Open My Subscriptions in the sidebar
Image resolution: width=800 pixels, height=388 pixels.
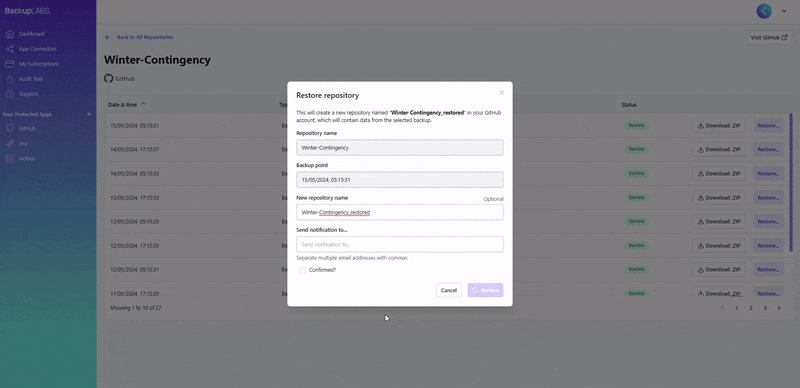point(39,64)
